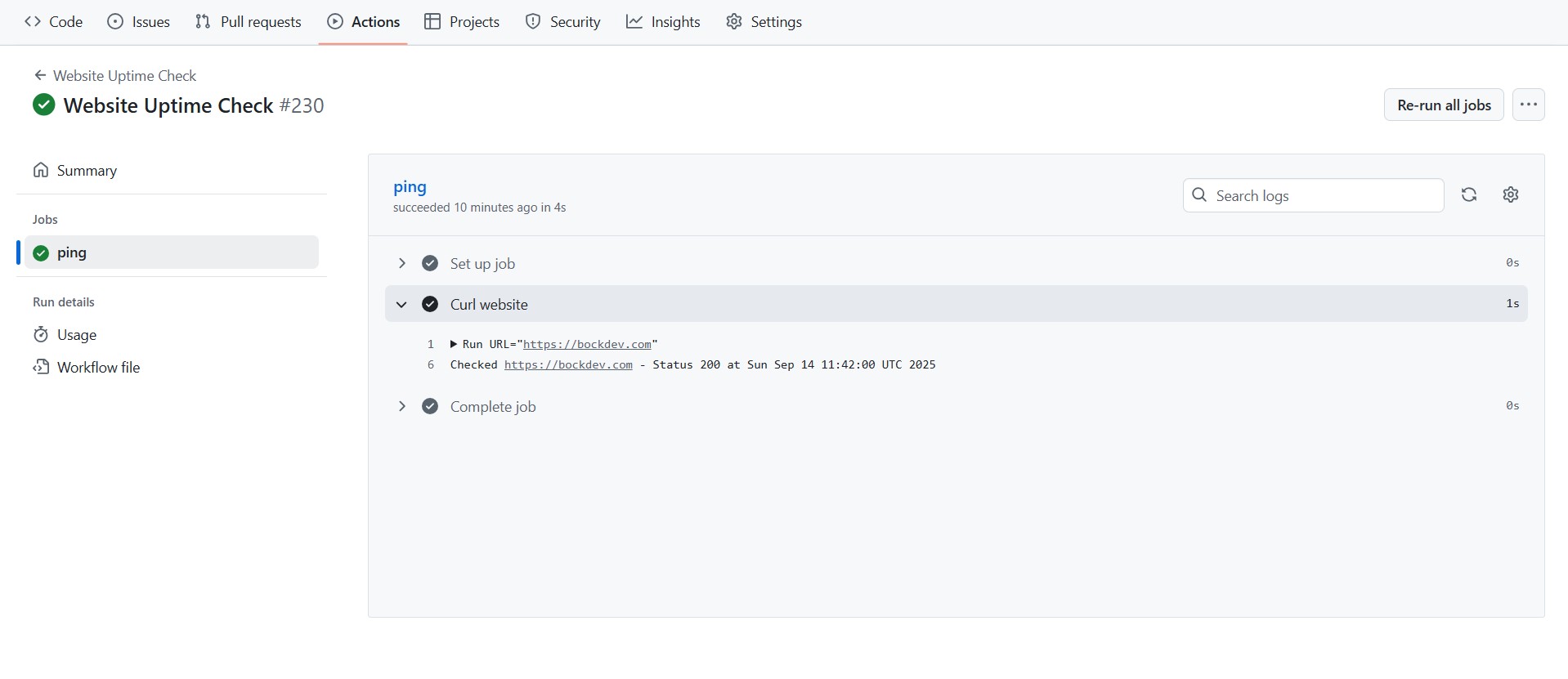The height and width of the screenshot is (679, 1568).
Task: Click the Usage stopwatch icon
Action: click(x=41, y=334)
